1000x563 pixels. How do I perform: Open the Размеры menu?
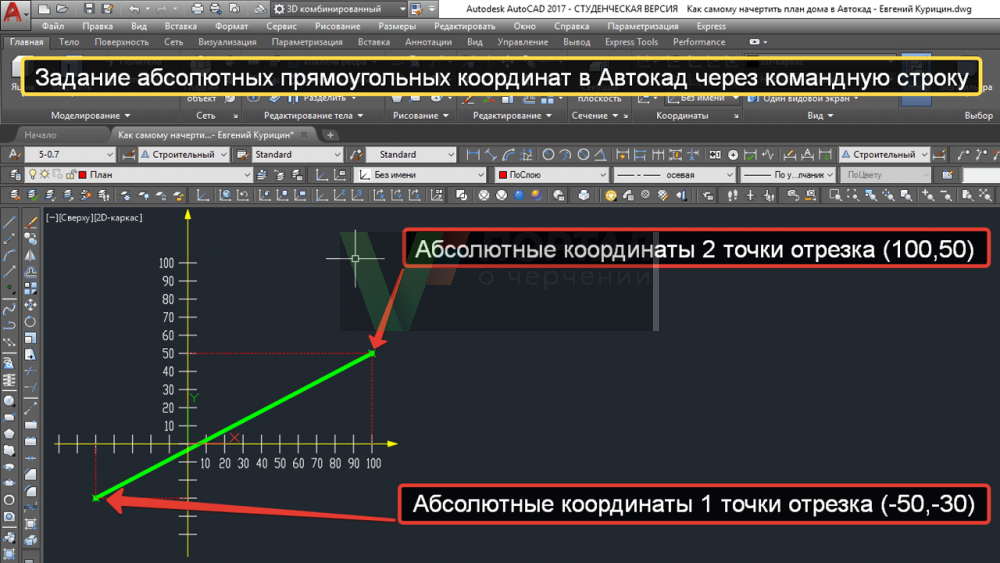click(397, 26)
